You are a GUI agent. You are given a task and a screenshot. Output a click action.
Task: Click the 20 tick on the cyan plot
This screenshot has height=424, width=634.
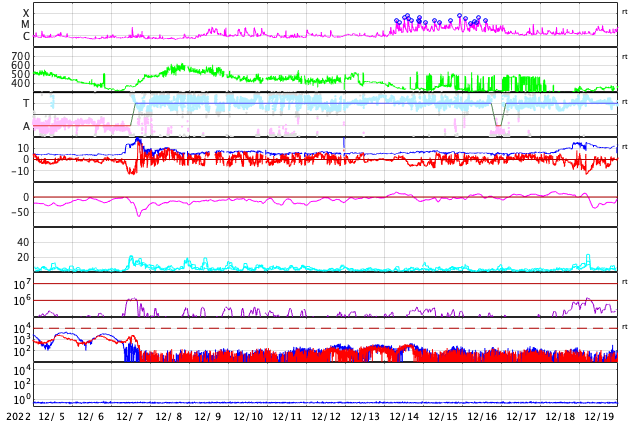[23, 257]
